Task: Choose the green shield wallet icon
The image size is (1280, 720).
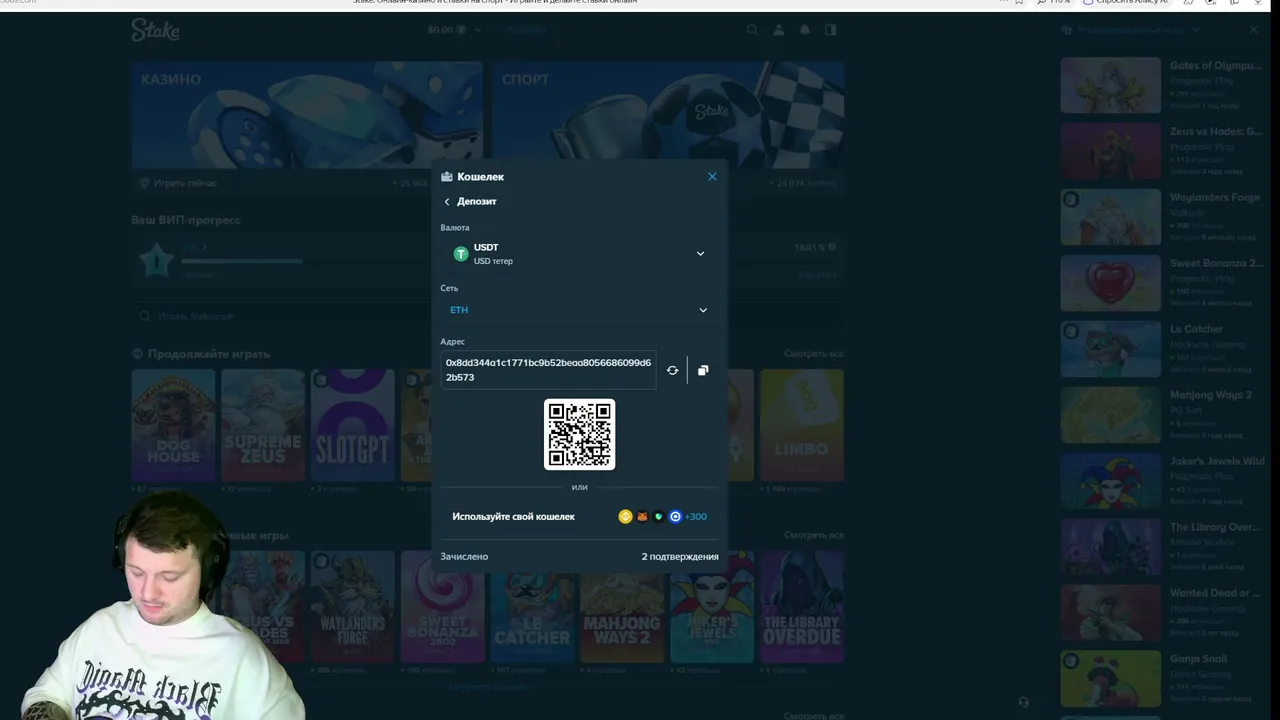Action: point(658,517)
